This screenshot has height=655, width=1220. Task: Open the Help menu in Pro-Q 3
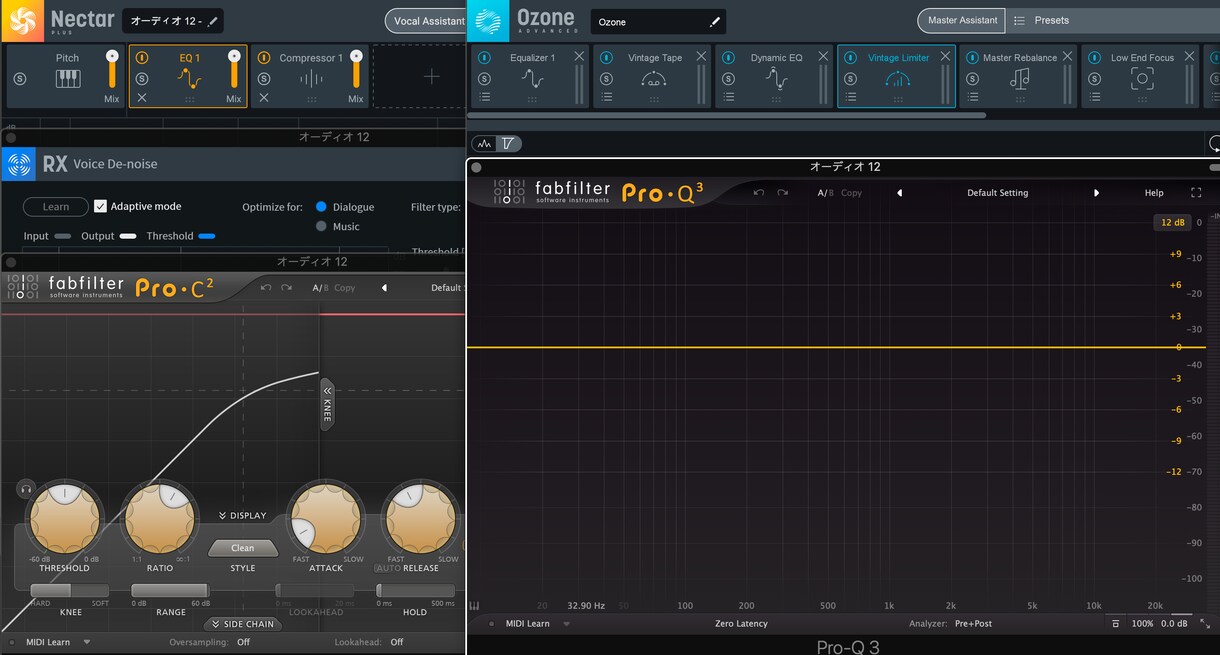click(x=1154, y=193)
